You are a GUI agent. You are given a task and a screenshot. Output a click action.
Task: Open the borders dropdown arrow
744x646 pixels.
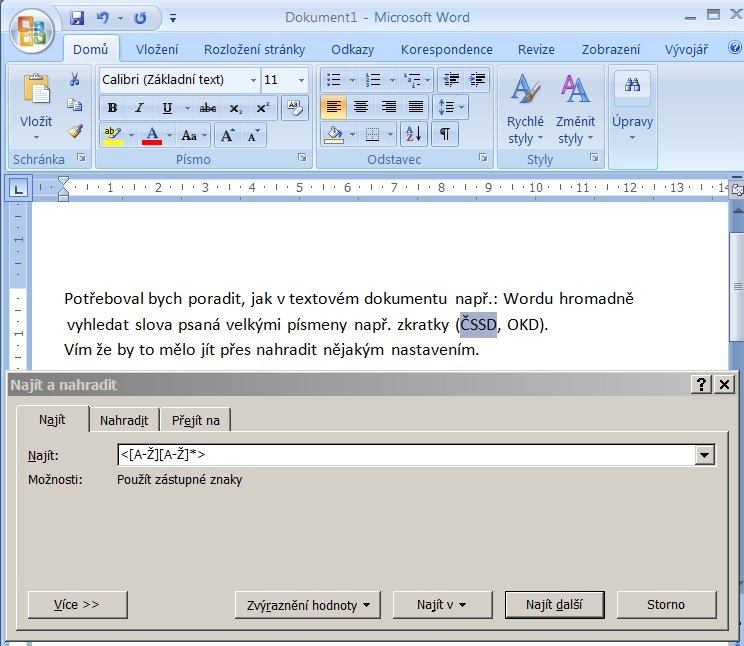(390, 135)
